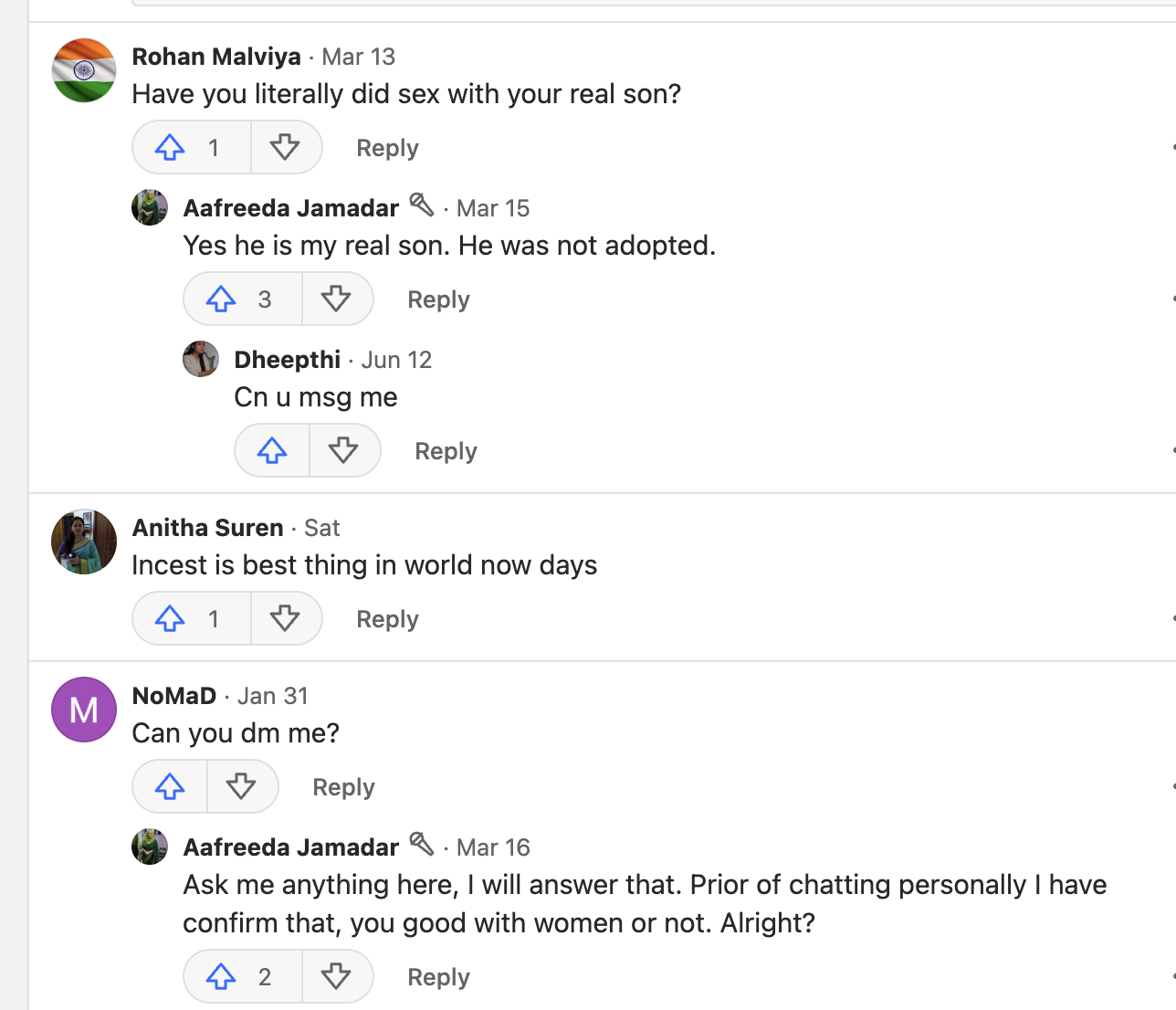The width and height of the screenshot is (1176, 1010).
Task: Downvote Aafreeda Jamadar's Mar 15 reply
Action: [x=336, y=299]
